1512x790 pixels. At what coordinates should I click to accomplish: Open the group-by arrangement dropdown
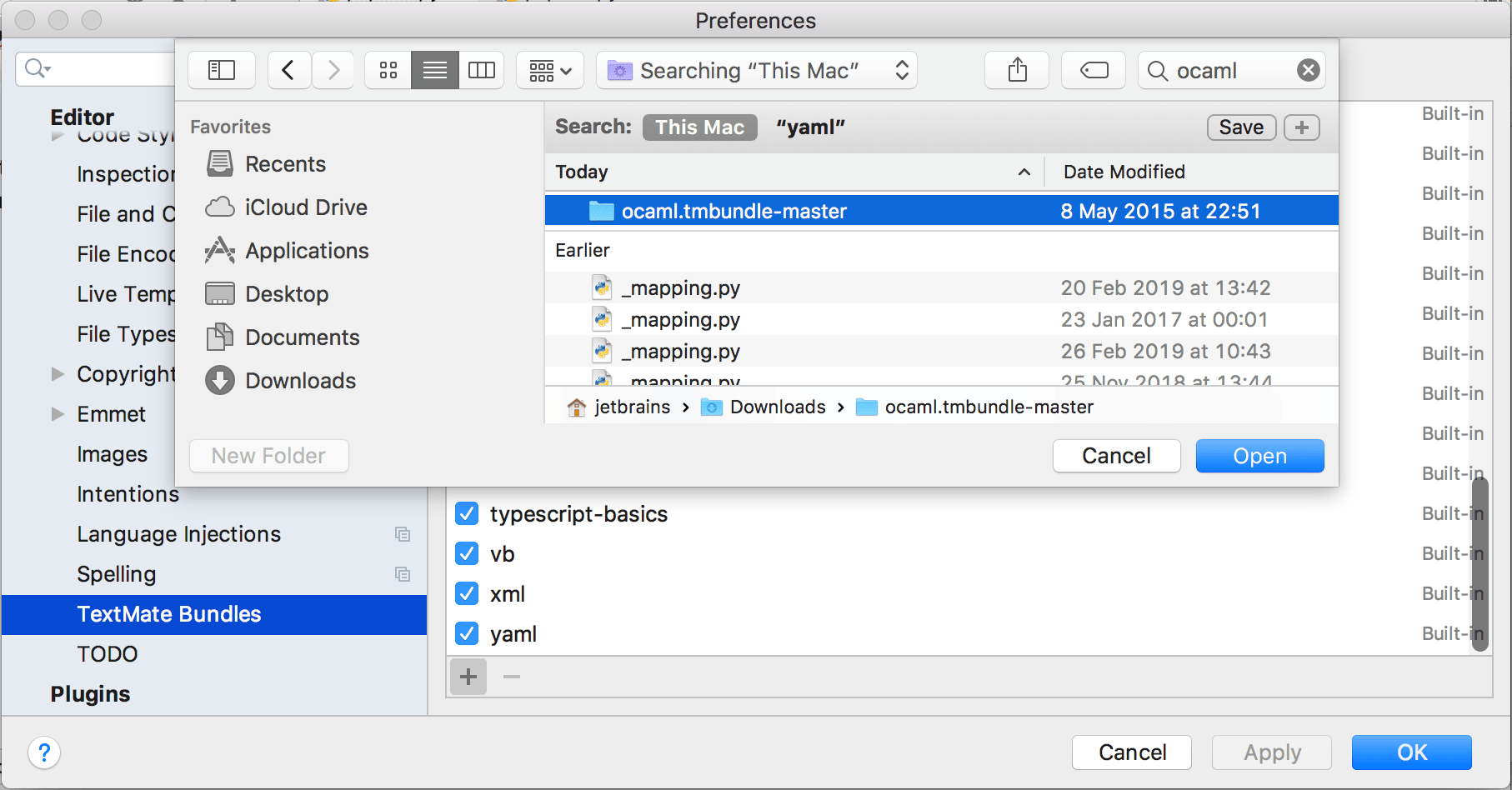point(550,70)
